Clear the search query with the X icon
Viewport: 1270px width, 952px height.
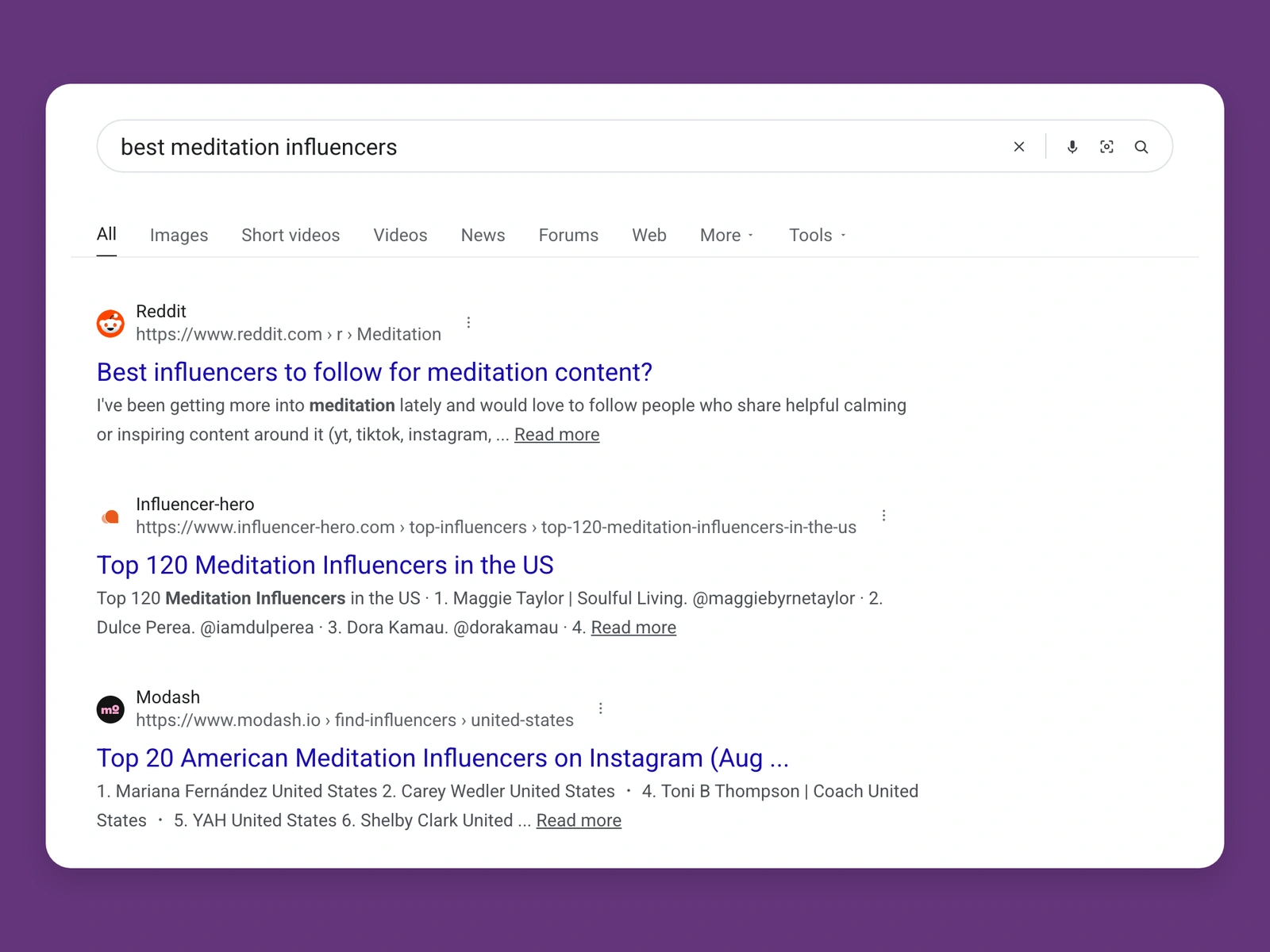[1019, 147]
